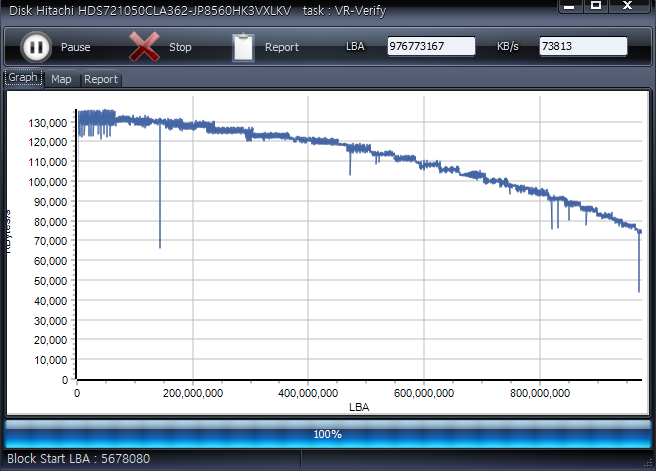Click the 130,000 y-axis label
The height and width of the screenshot is (471, 656).
(48, 123)
